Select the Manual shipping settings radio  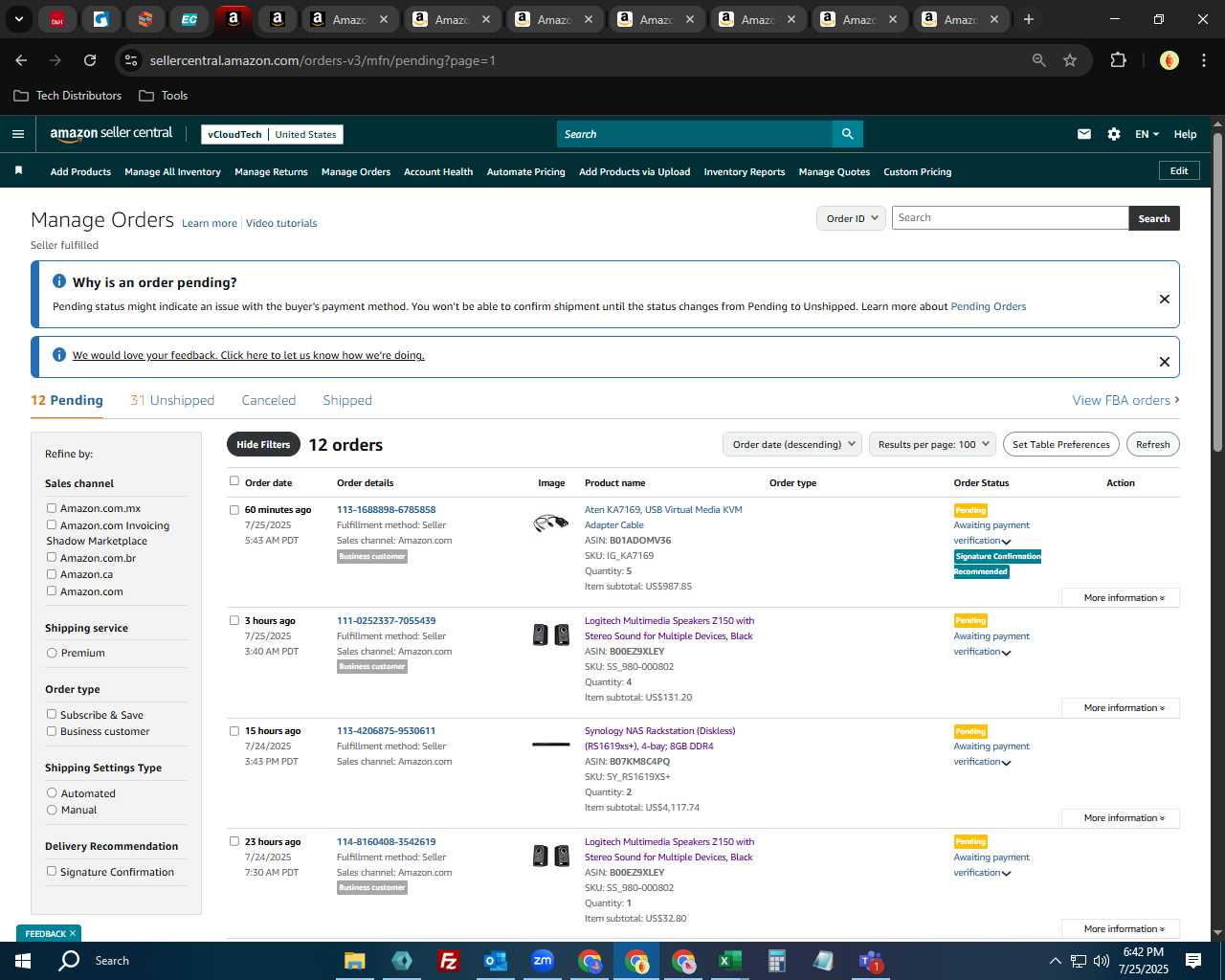[52, 810]
